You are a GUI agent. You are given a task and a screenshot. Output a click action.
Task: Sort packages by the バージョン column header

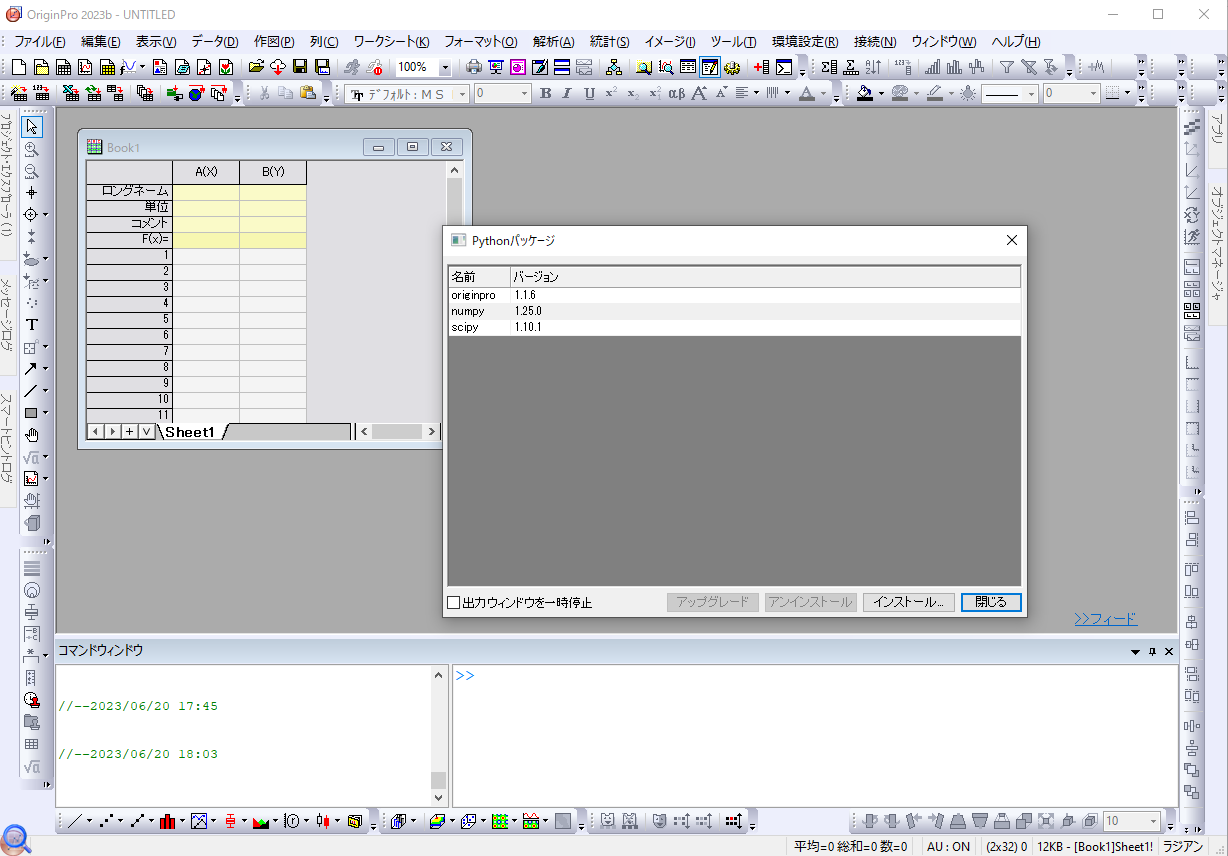765,277
